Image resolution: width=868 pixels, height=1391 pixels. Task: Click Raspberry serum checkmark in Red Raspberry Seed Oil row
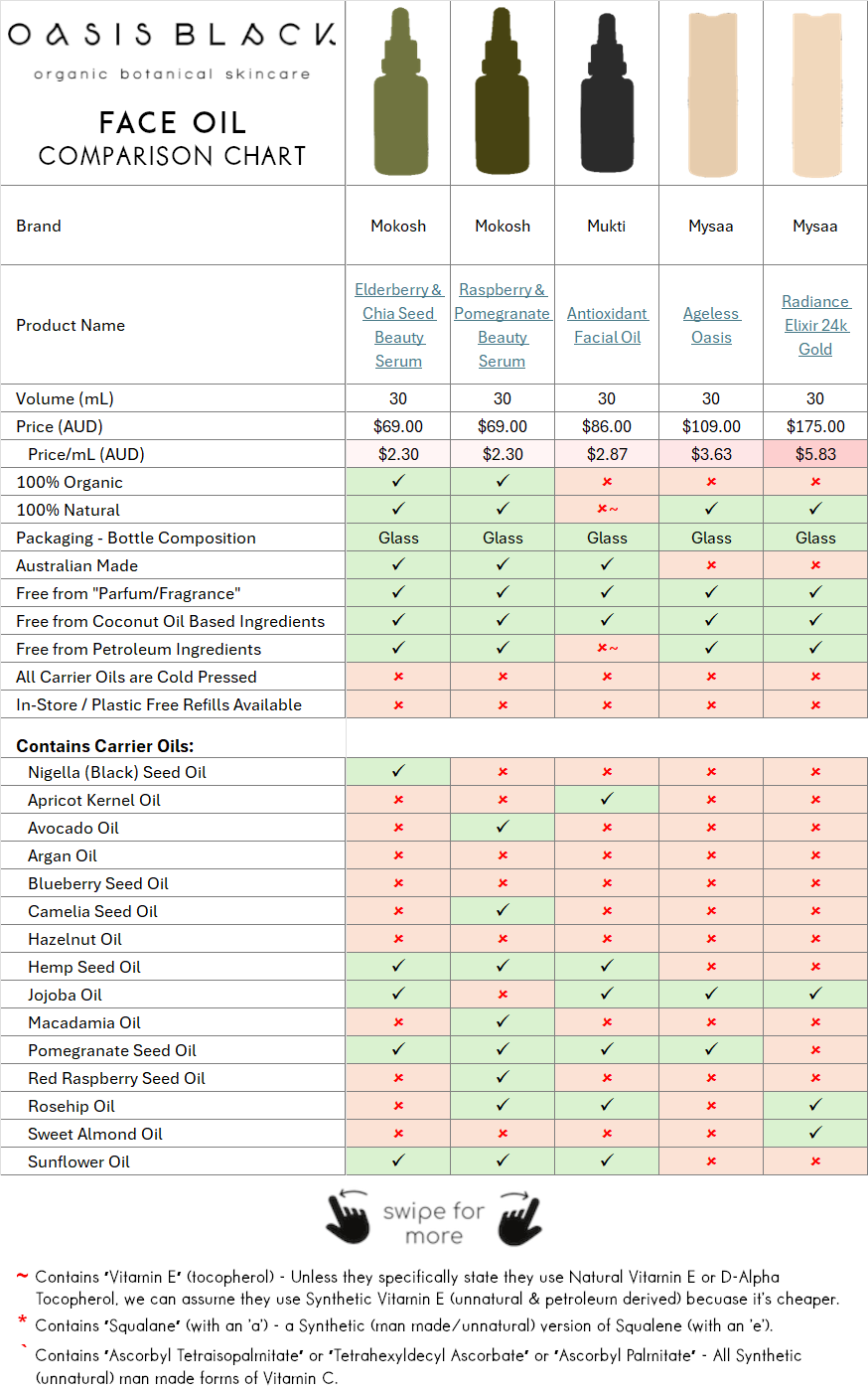point(503,1077)
